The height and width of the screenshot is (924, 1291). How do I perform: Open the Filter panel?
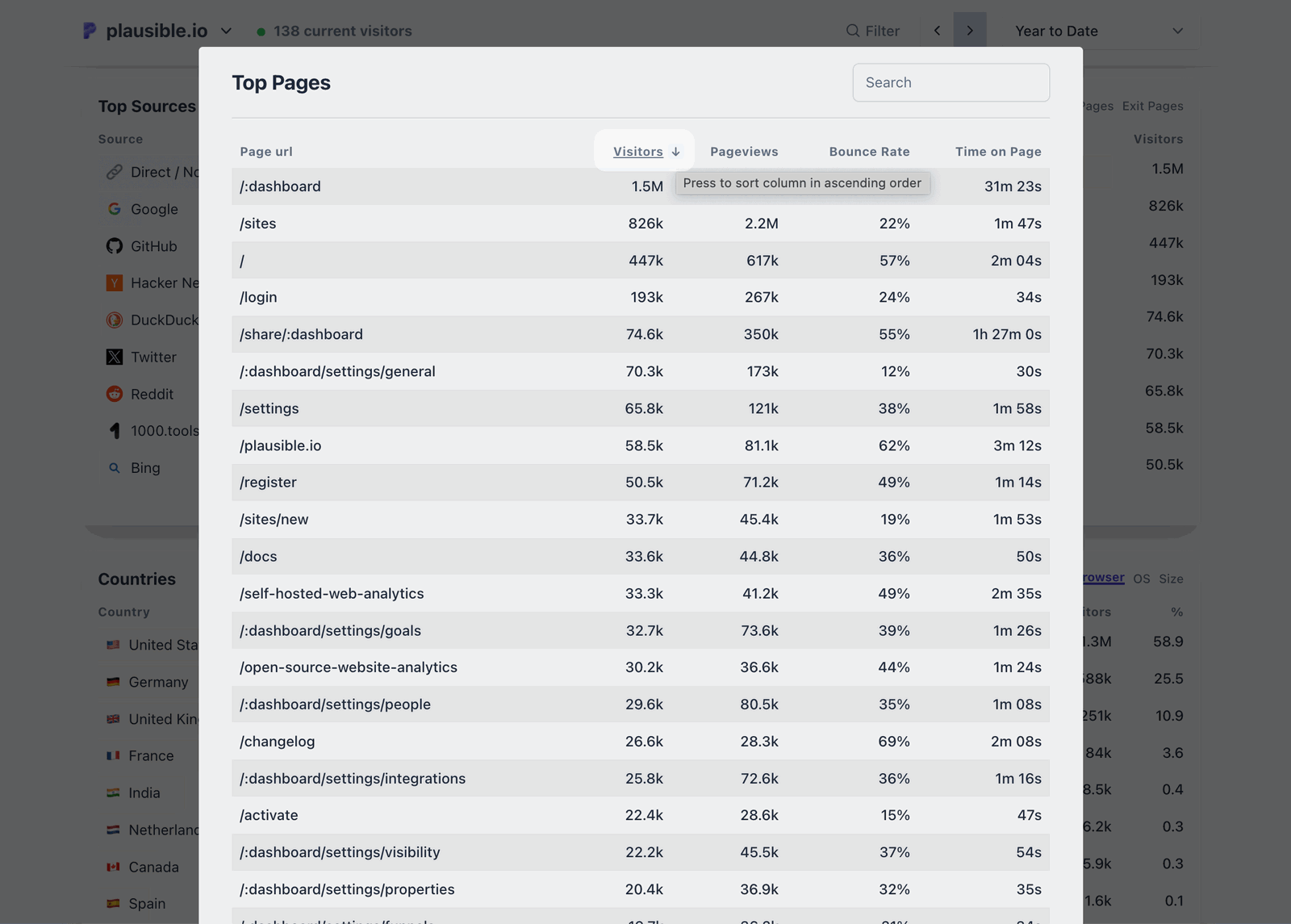point(872,31)
